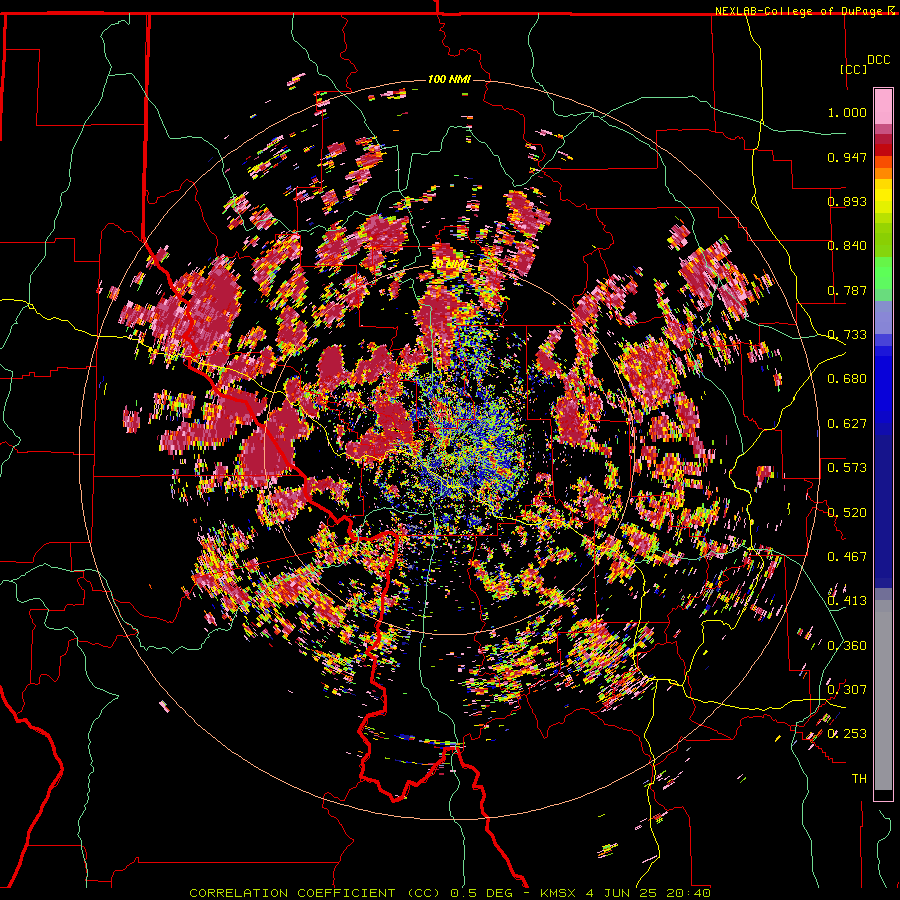Click the 0.680 color scale value
The image size is (900, 900).
(x=847, y=379)
